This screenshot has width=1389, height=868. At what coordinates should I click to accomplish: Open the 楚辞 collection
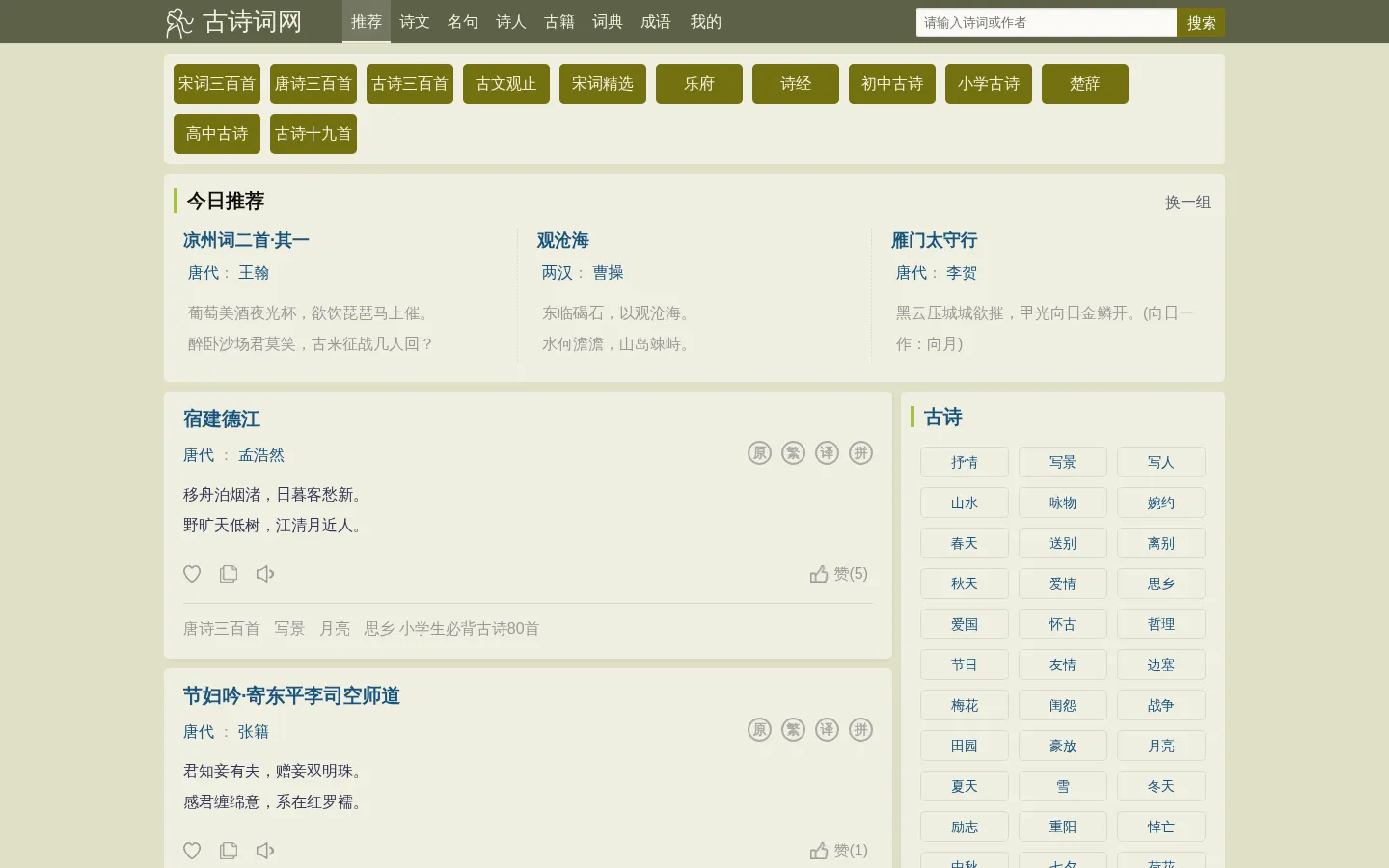[1085, 84]
